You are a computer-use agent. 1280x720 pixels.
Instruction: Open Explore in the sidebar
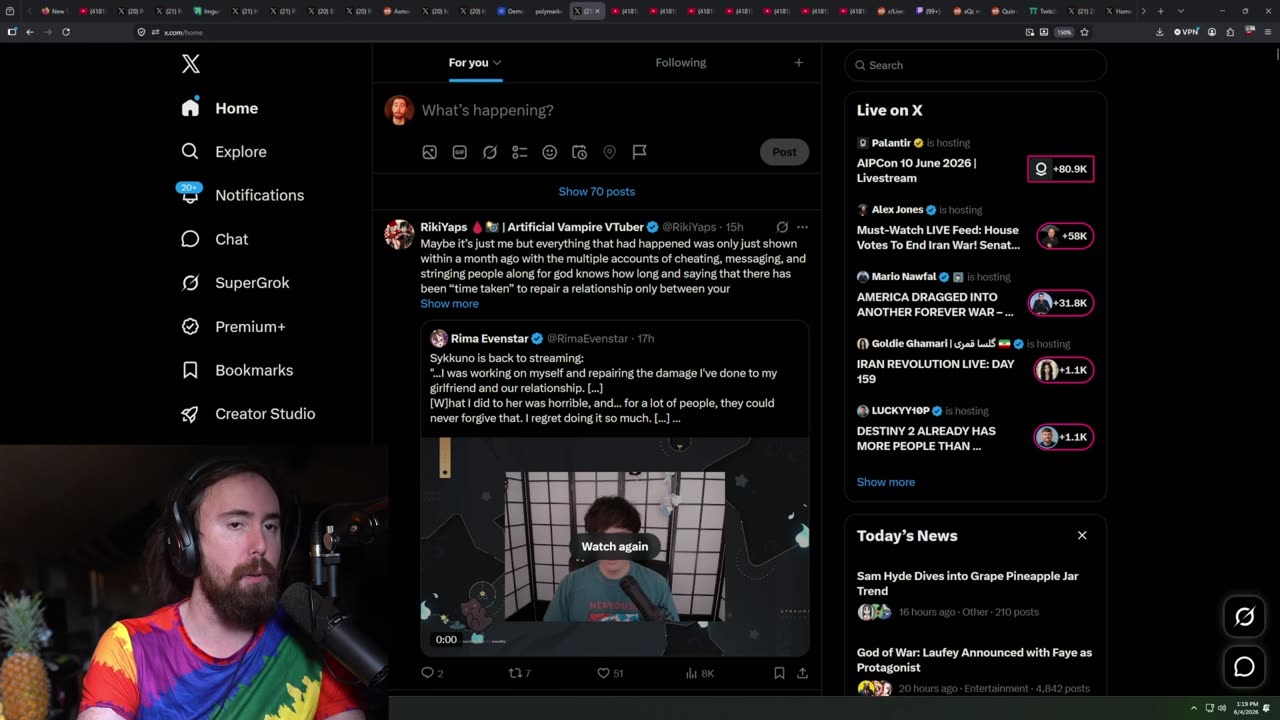coord(224,152)
